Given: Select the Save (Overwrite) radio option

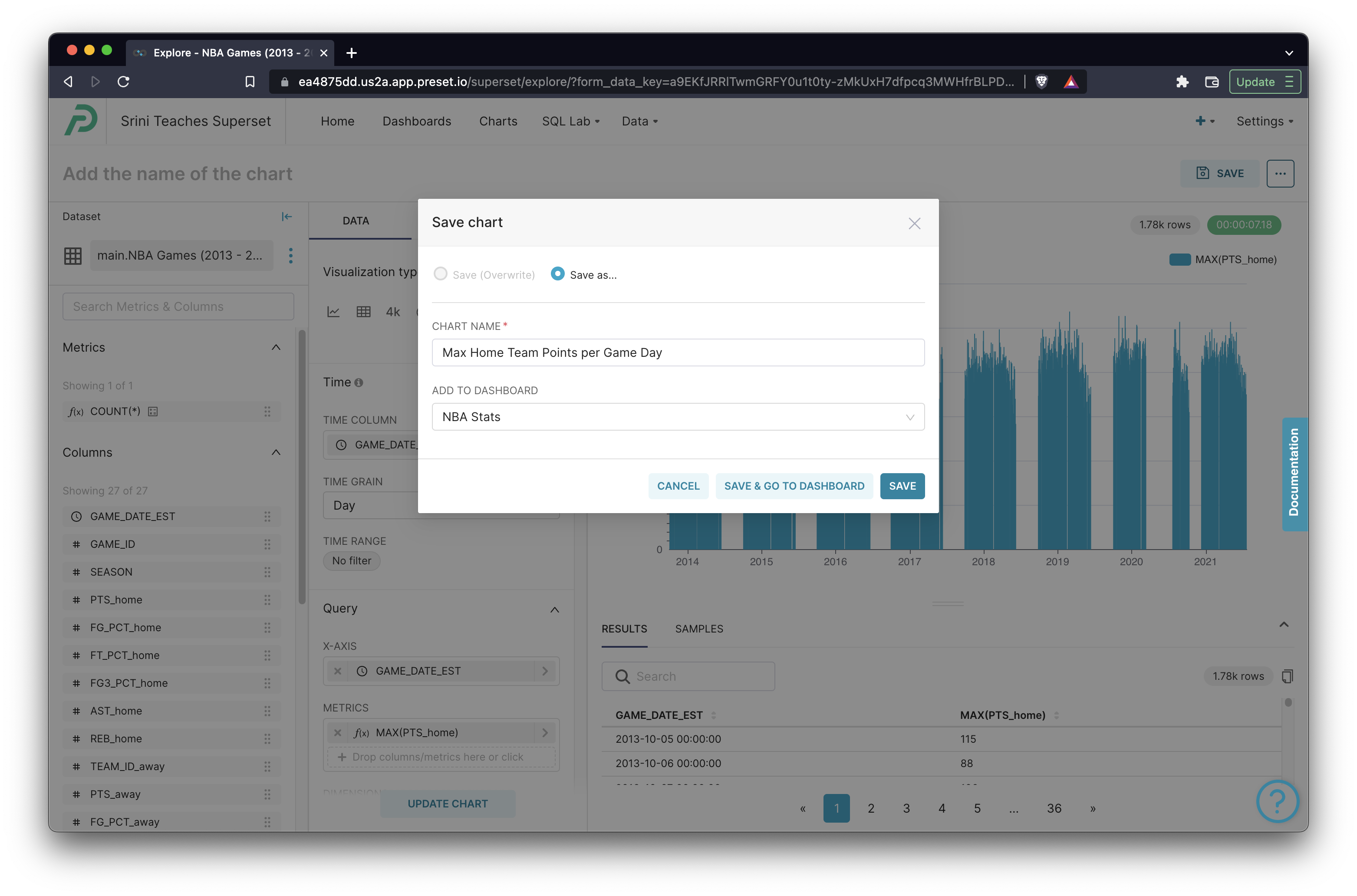Looking at the screenshot, I should (x=441, y=274).
